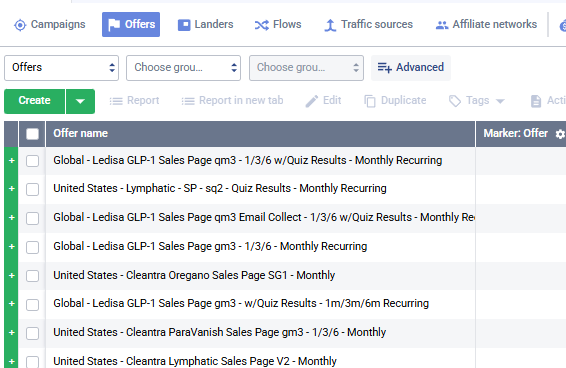566x368 pixels.
Task: Switch to the Offers tab
Action: [x=131, y=25]
